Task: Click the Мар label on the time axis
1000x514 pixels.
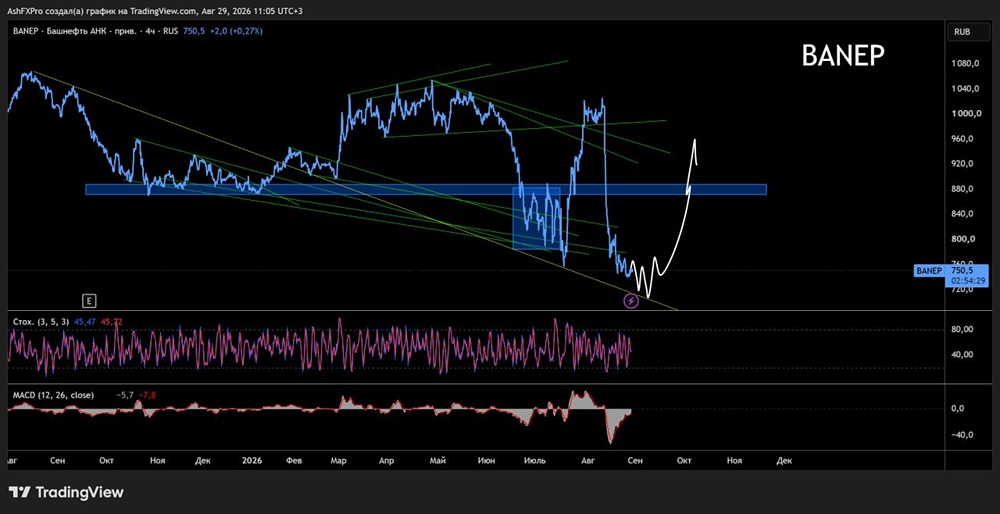Action: coord(339,460)
